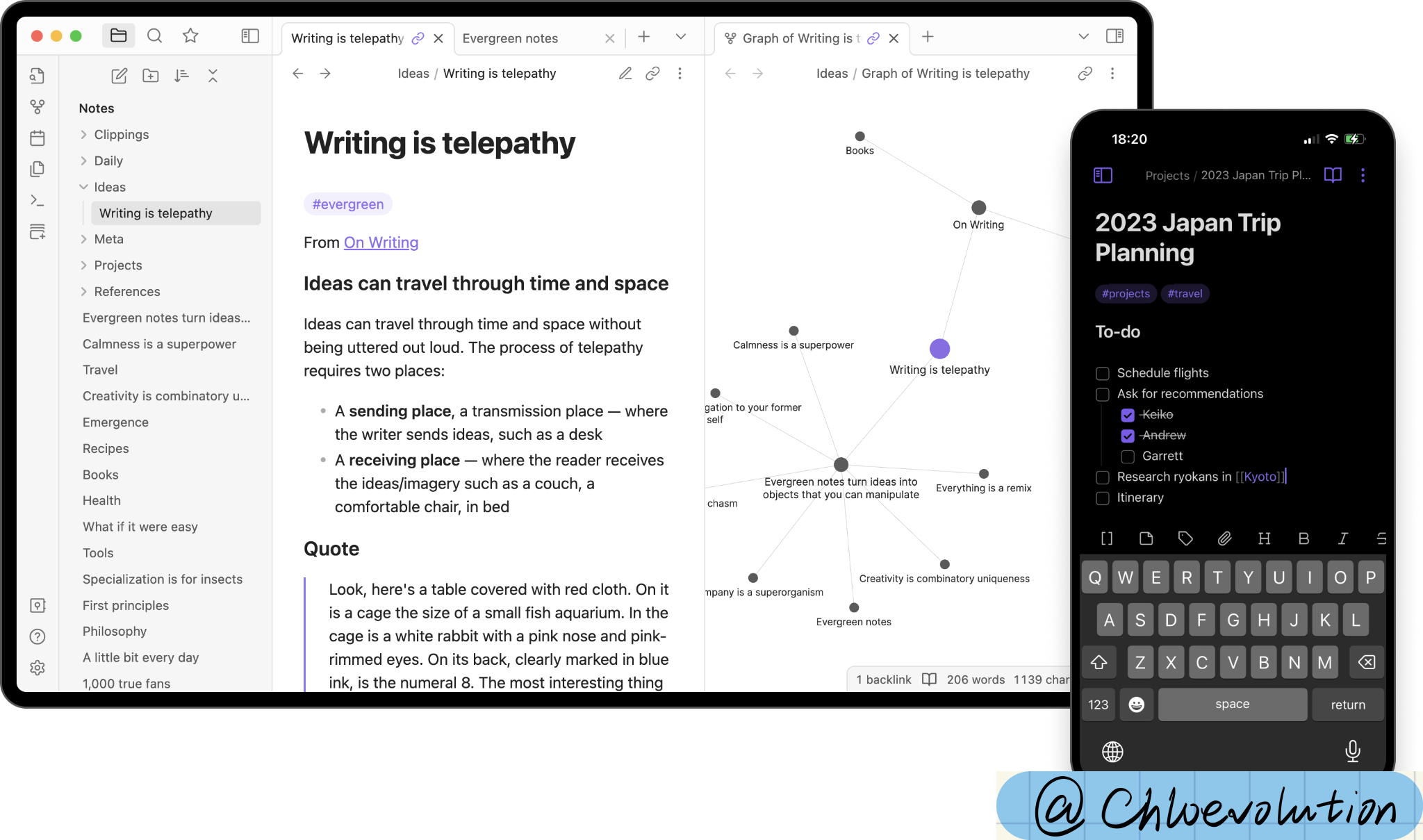Image resolution: width=1423 pixels, height=840 pixels.
Task: Click the Writing is telepathy graph node
Action: click(939, 348)
